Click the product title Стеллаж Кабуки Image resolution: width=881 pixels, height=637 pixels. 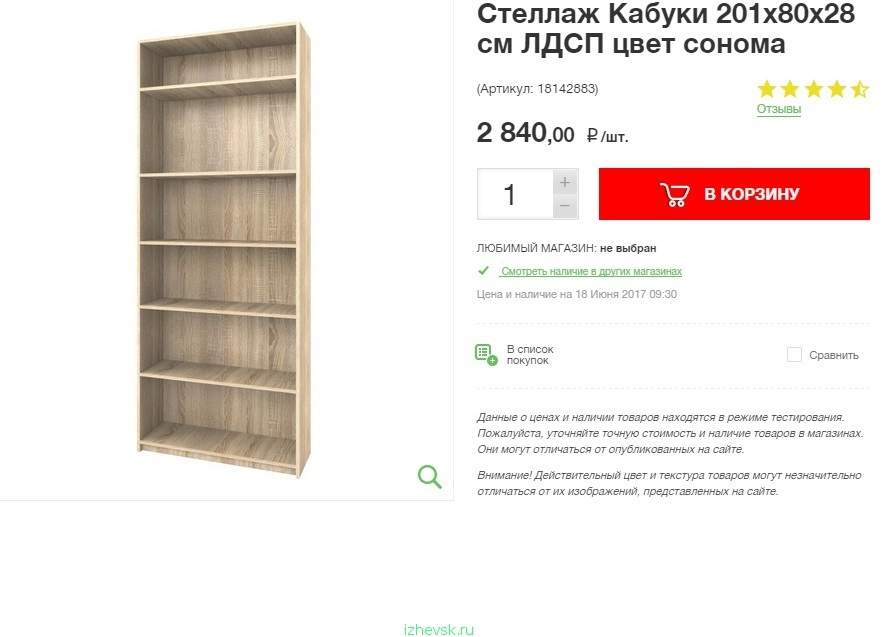(x=666, y=28)
